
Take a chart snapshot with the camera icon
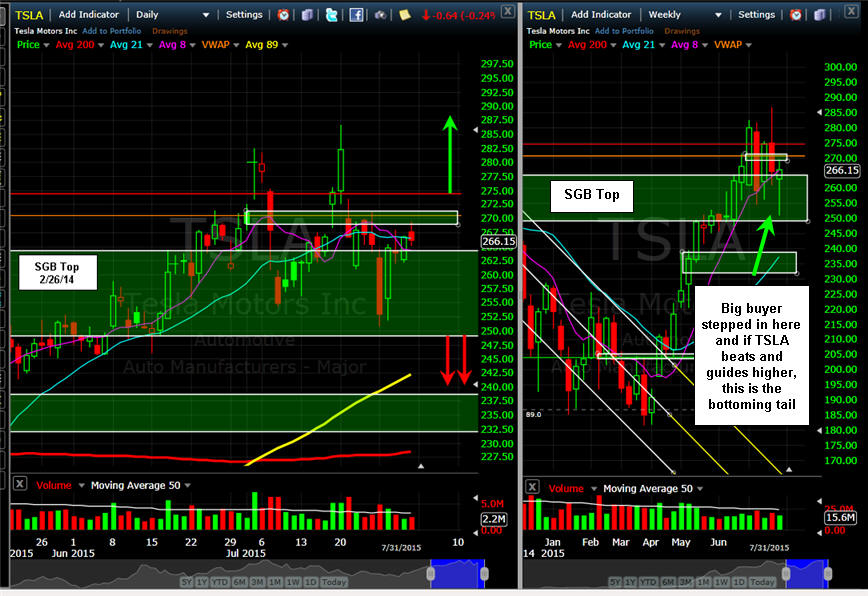(380, 15)
